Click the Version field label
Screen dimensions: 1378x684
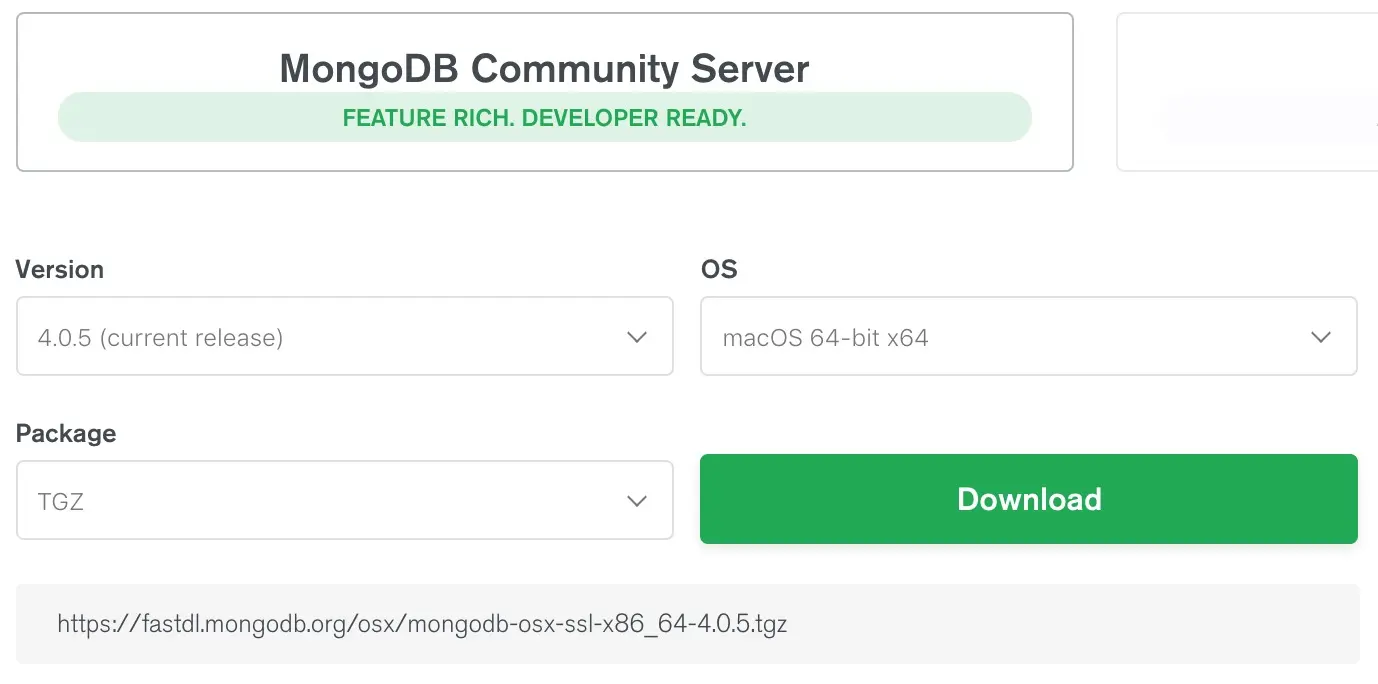[60, 270]
